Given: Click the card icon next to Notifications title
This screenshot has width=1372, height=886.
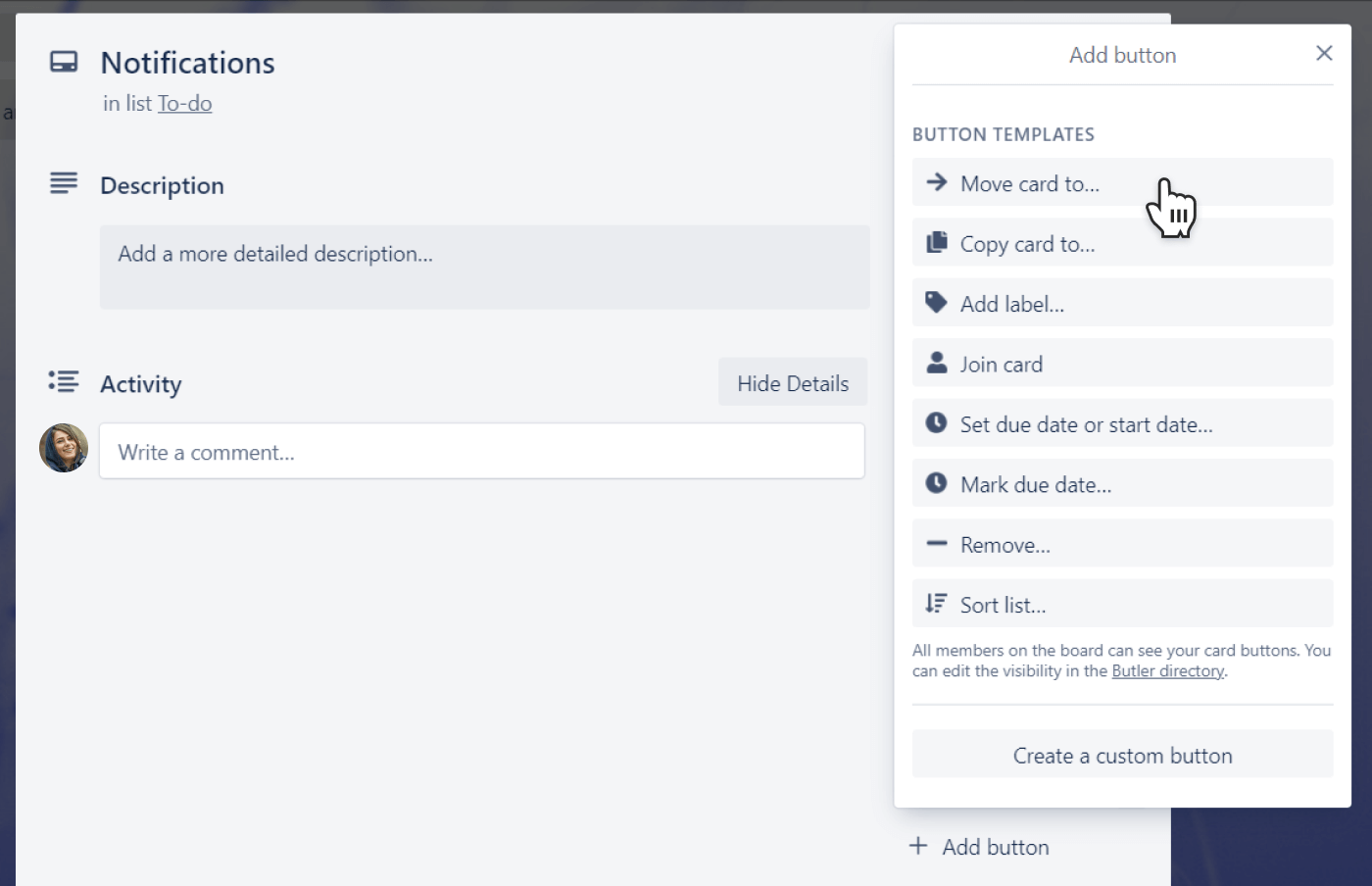Looking at the screenshot, I should (64, 63).
